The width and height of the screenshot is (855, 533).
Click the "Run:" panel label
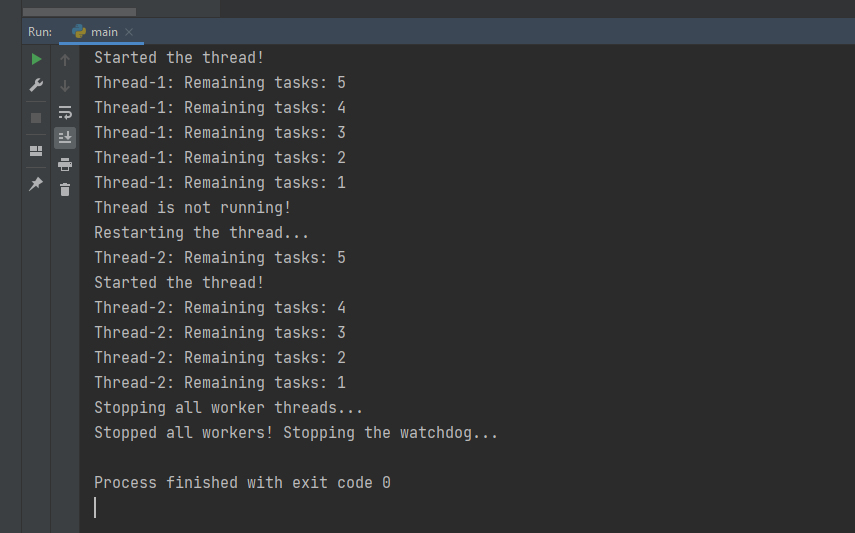pyautogui.click(x=39, y=32)
